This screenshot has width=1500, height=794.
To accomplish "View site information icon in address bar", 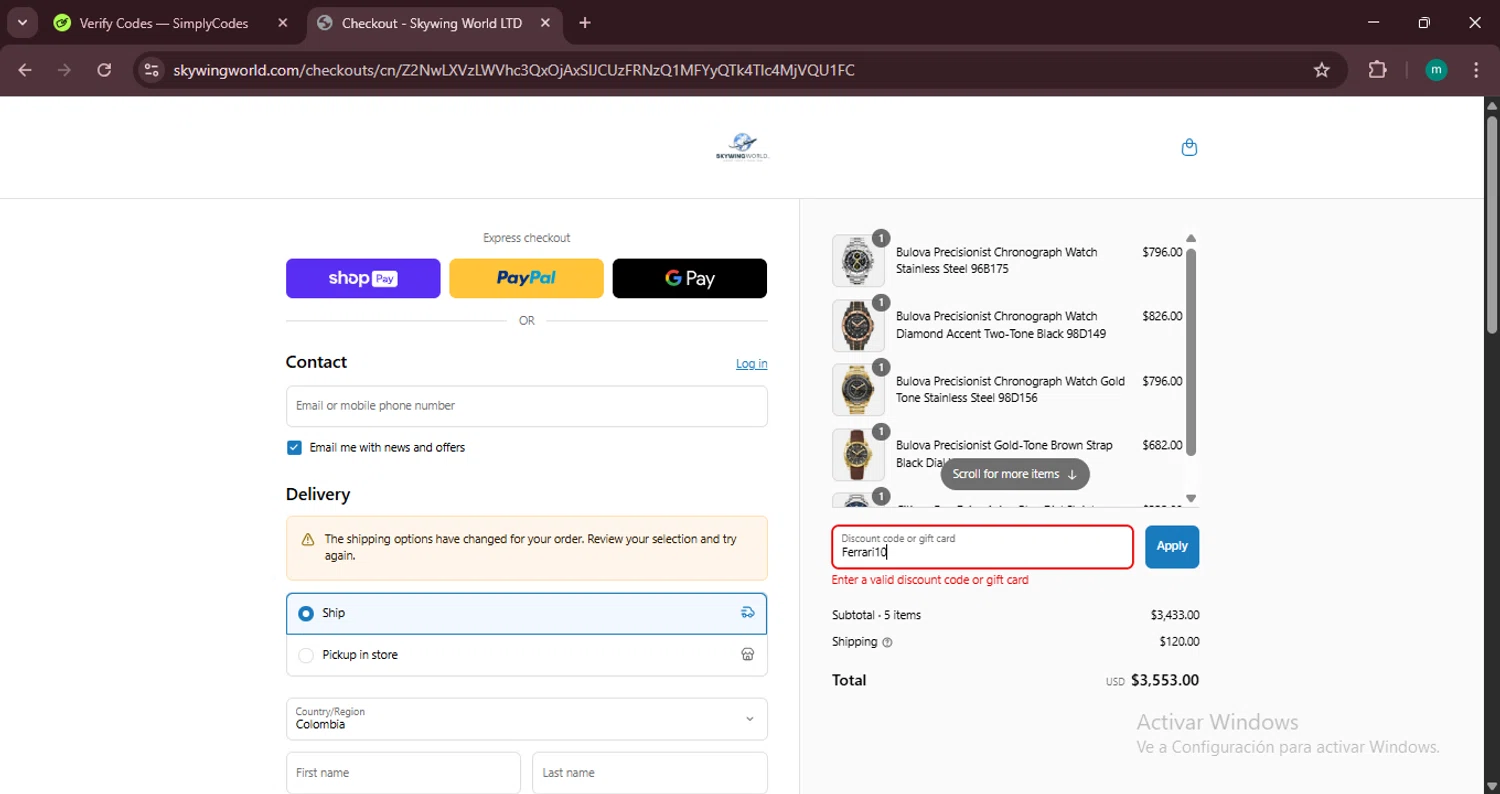I will (151, 70).
